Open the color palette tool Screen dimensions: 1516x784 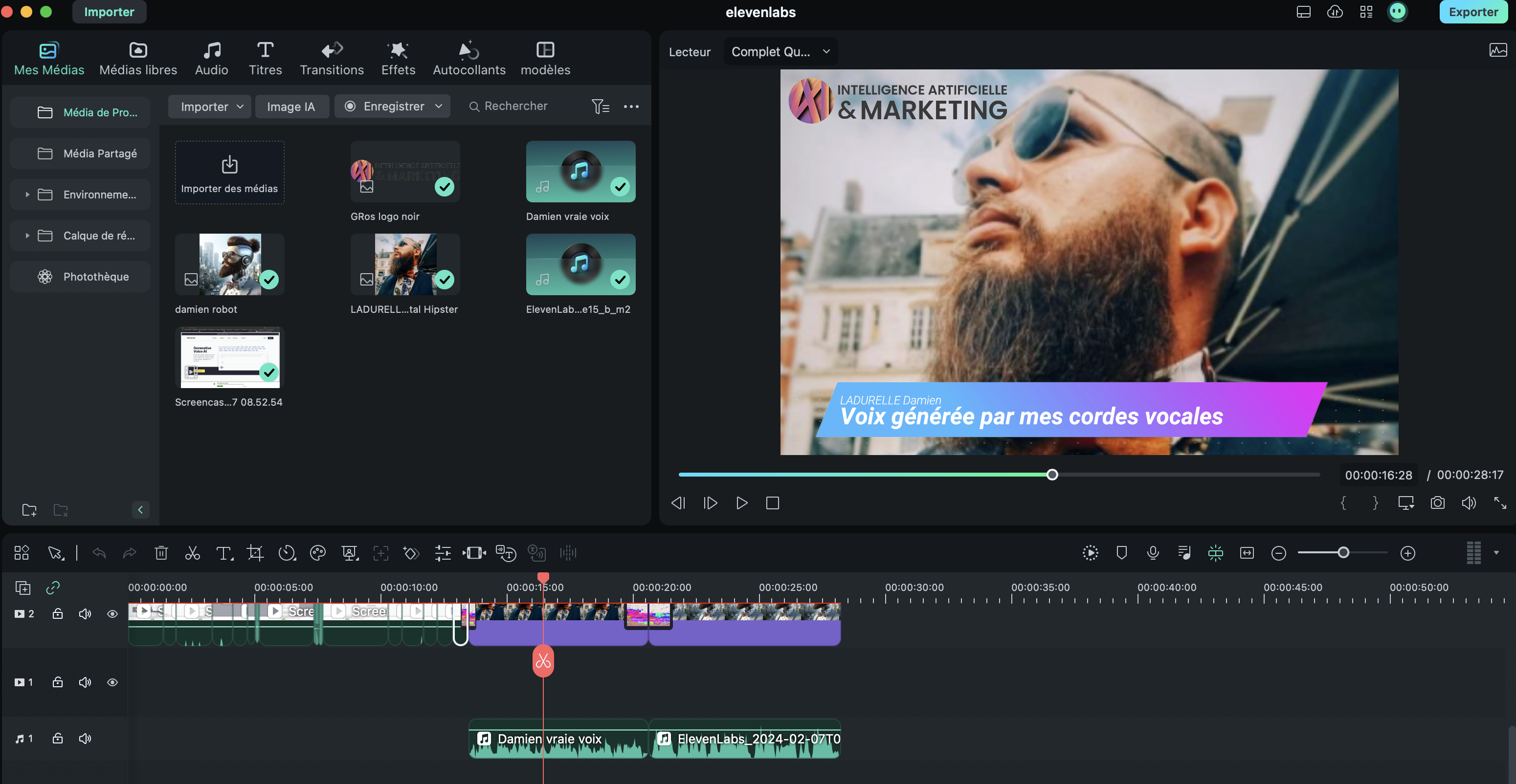click(318, 553)
